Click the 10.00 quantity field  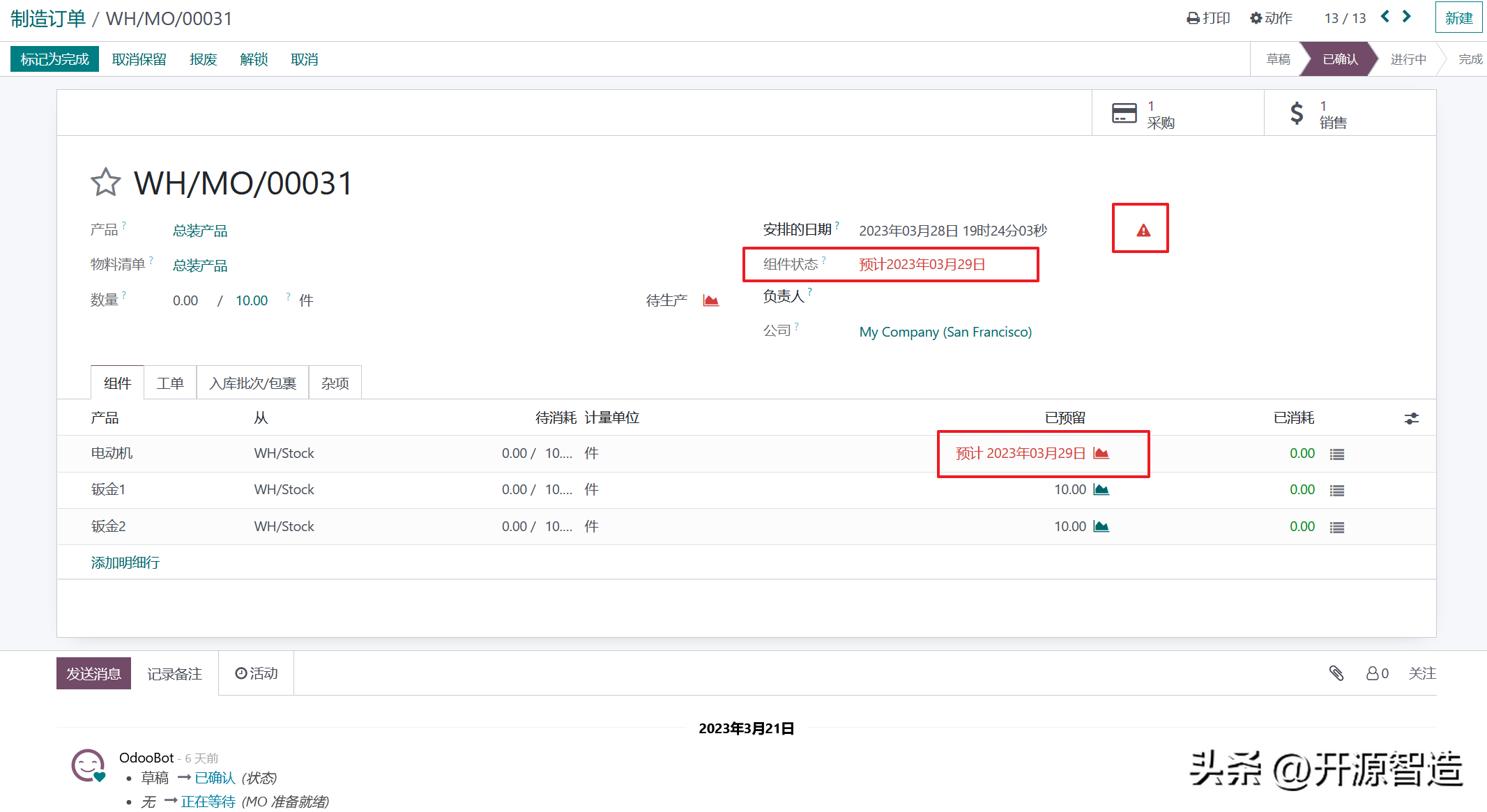[252, 300]
